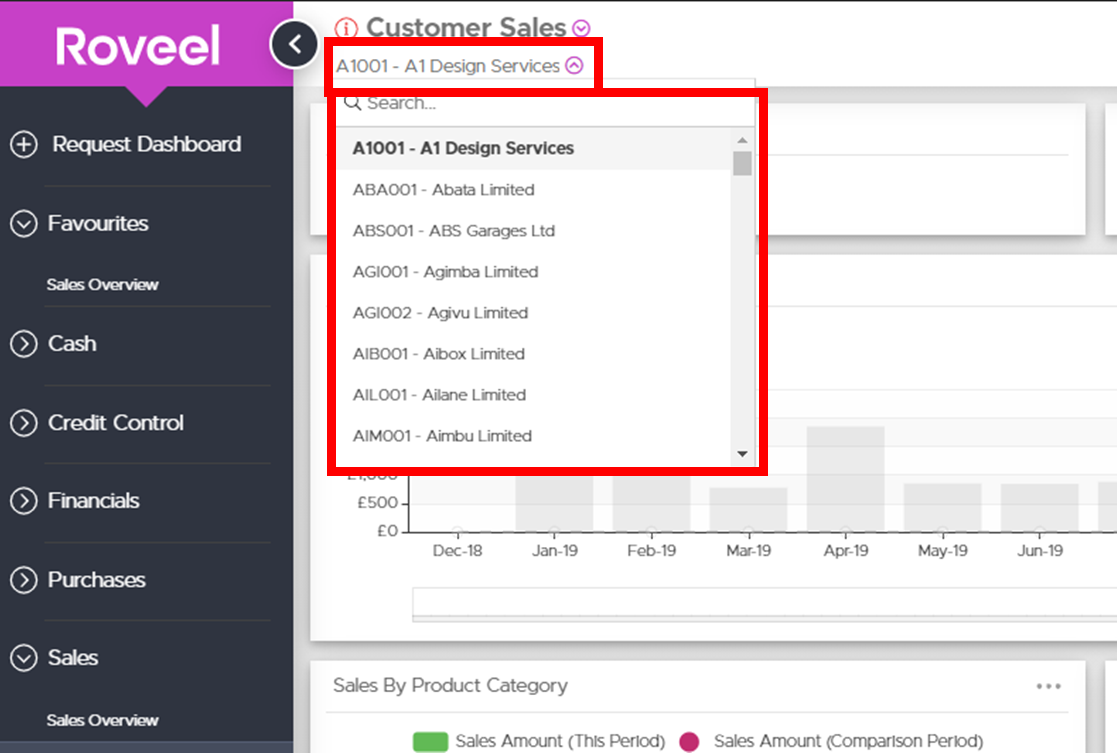Click the Favourites menu label
Image resolution: width=1117 pixels, height=753 pixels.
click(x=98, y=224)
